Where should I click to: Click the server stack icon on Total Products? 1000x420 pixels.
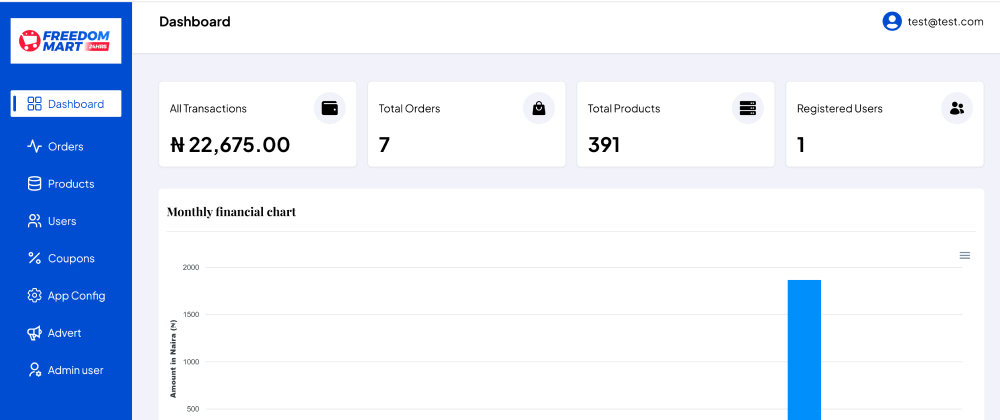click(x=747, y=108)
